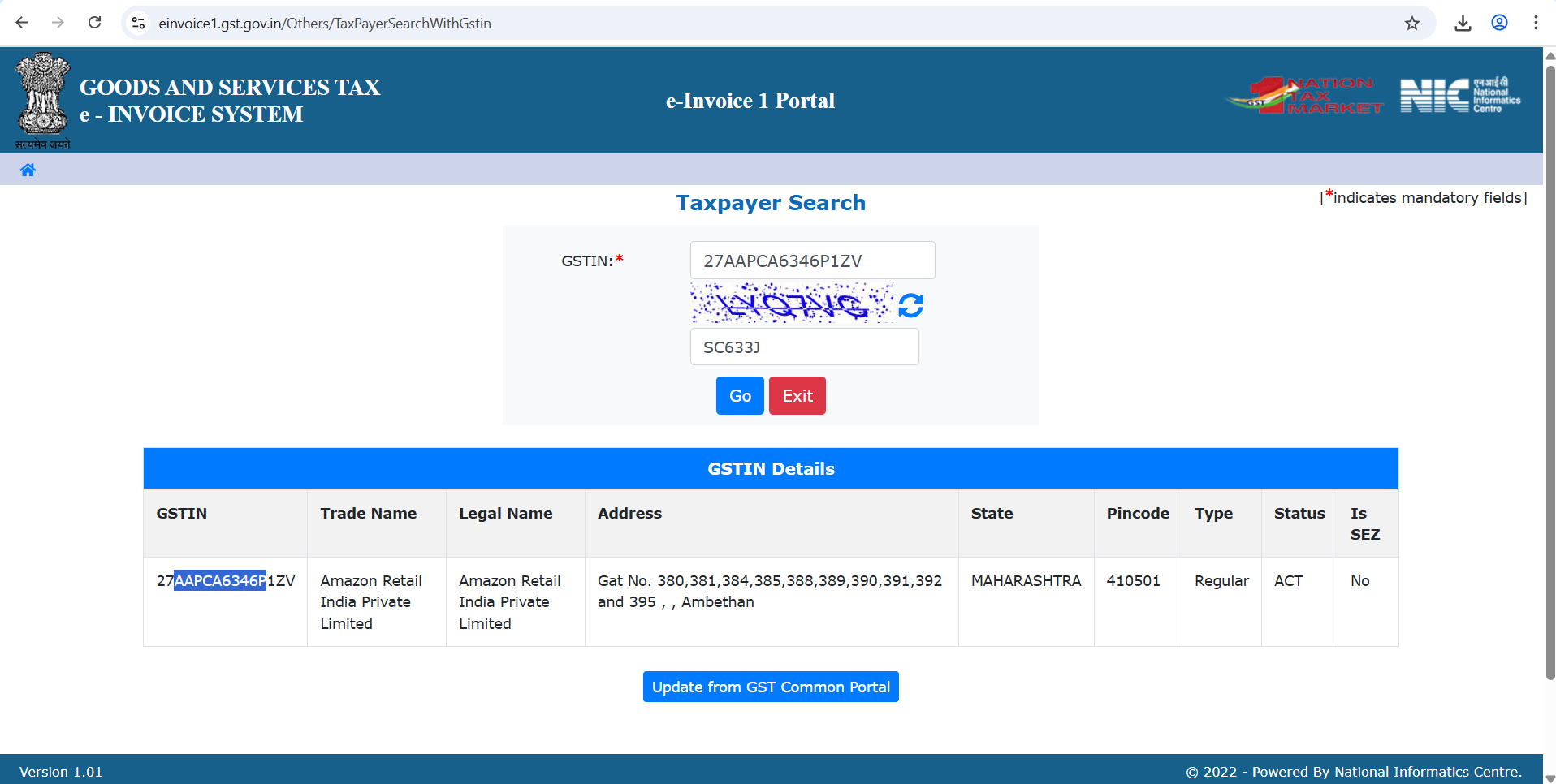Click the captcha image
Image resolution: width=1556 pixels, height=784 pixels.
tap(792, 304)
